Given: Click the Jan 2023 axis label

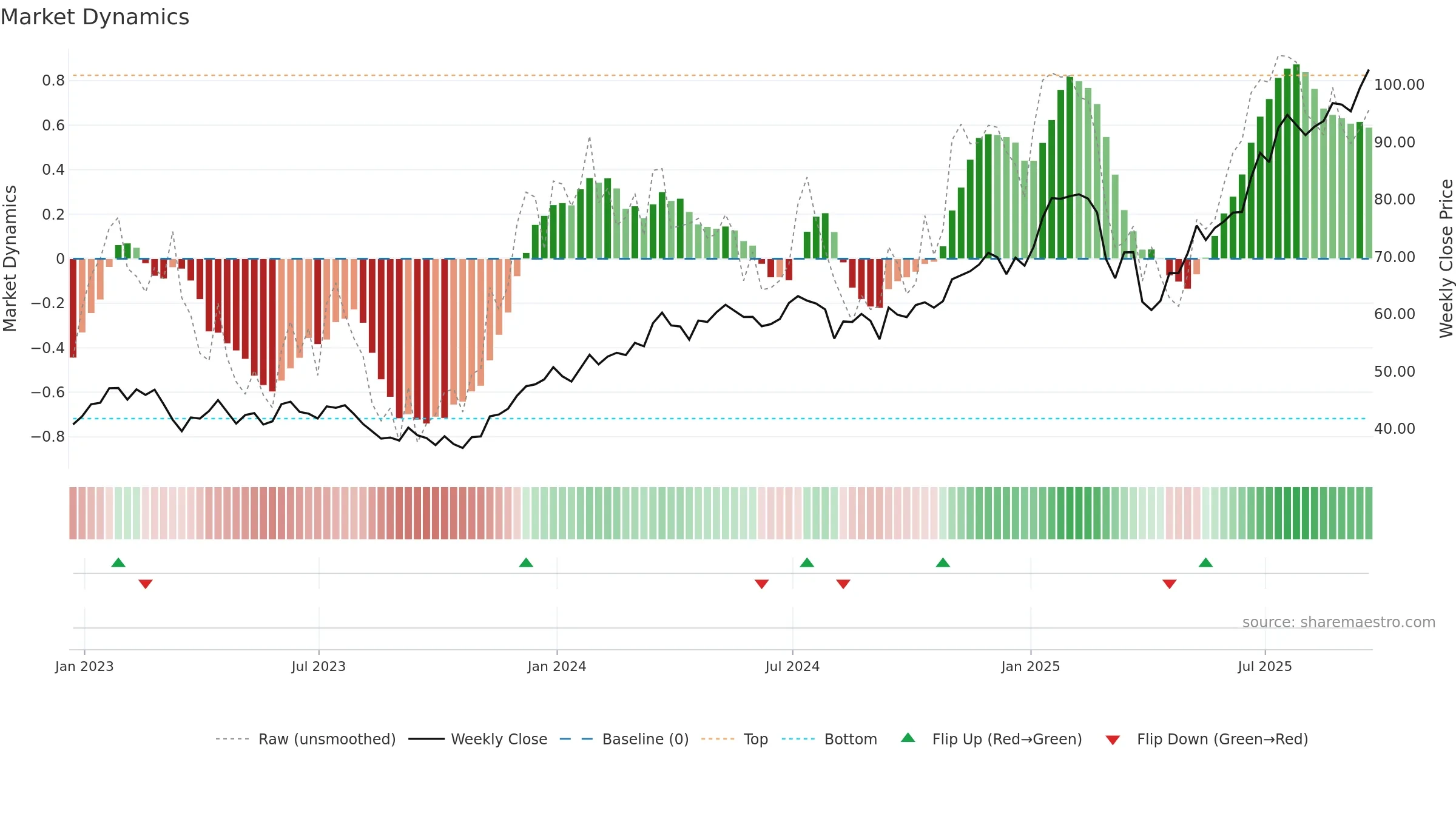Looking at the screenshot, I should [84, 666].
